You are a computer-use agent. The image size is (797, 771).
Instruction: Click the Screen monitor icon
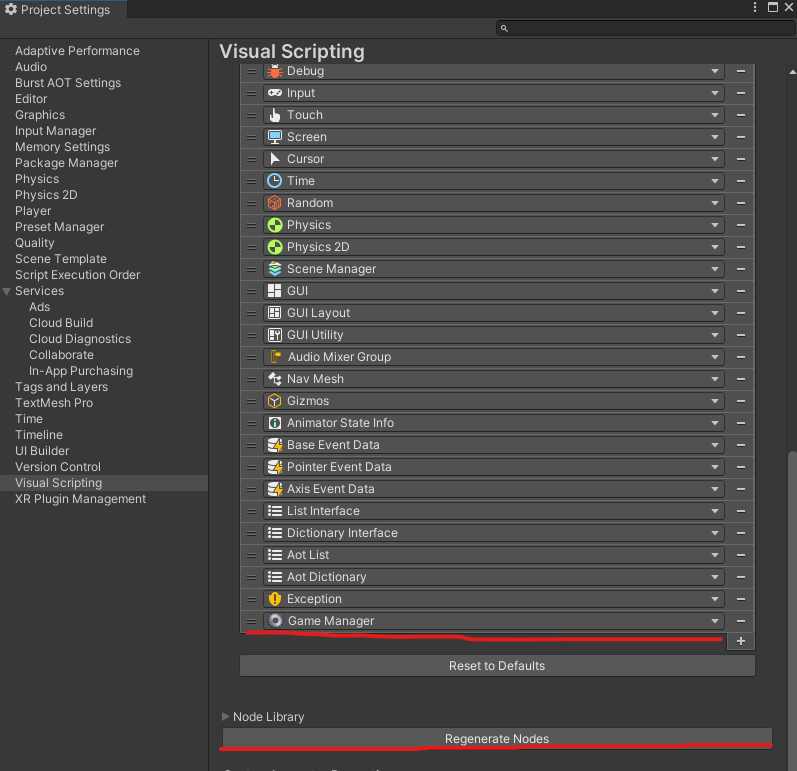coord(274,137)
